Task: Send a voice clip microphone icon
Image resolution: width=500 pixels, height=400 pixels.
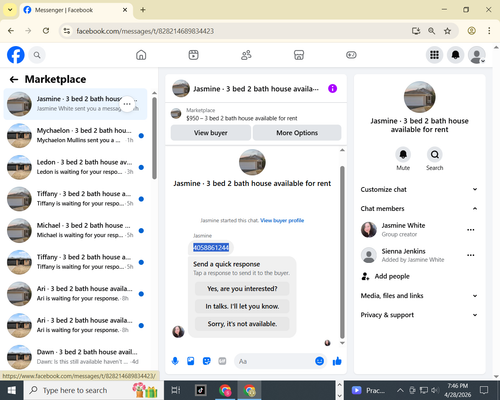Action: (175, 361)
